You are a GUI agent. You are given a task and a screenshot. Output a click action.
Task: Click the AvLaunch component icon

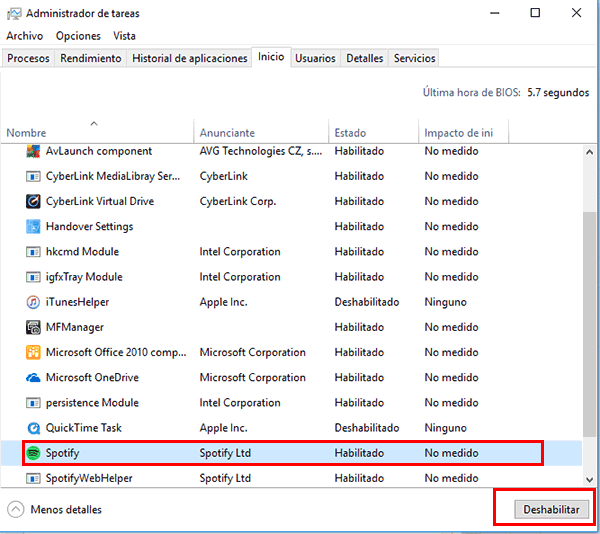(x=33, y=151)
